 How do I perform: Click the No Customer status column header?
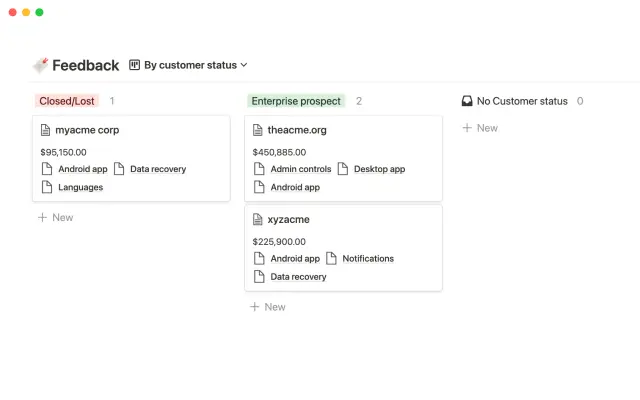(522, 101)
